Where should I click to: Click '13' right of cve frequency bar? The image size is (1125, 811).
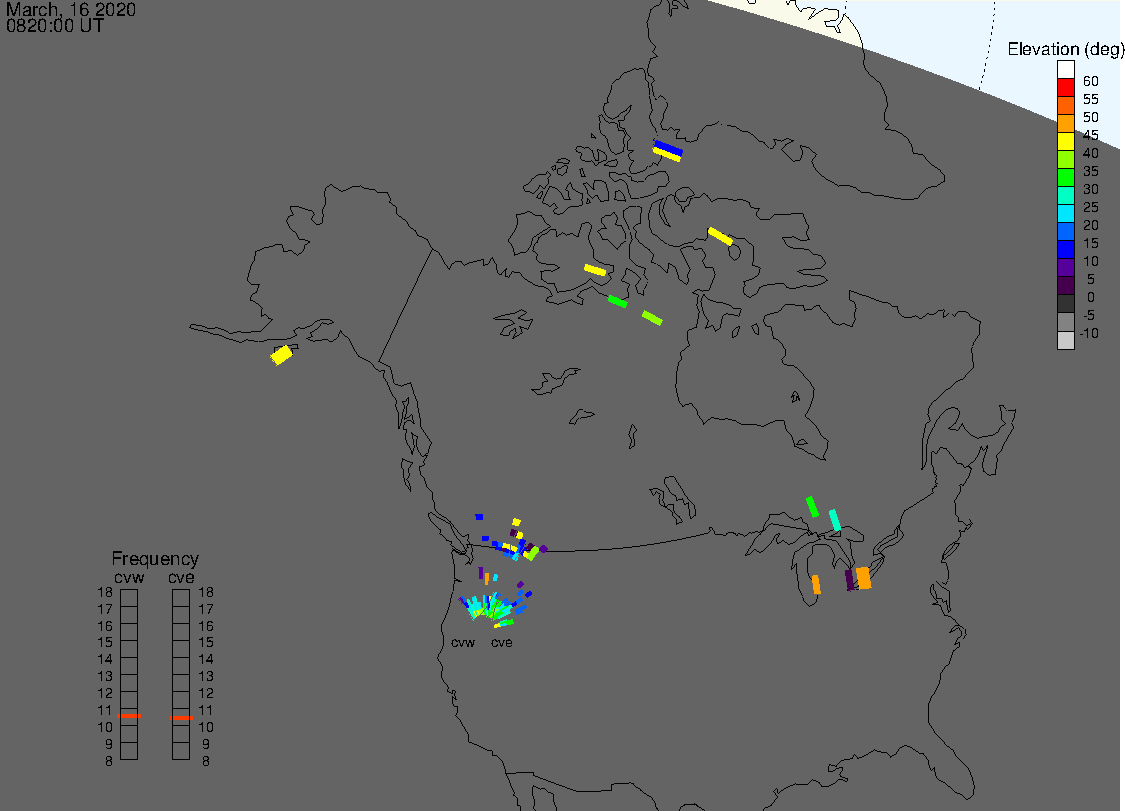tap(206, 676)
